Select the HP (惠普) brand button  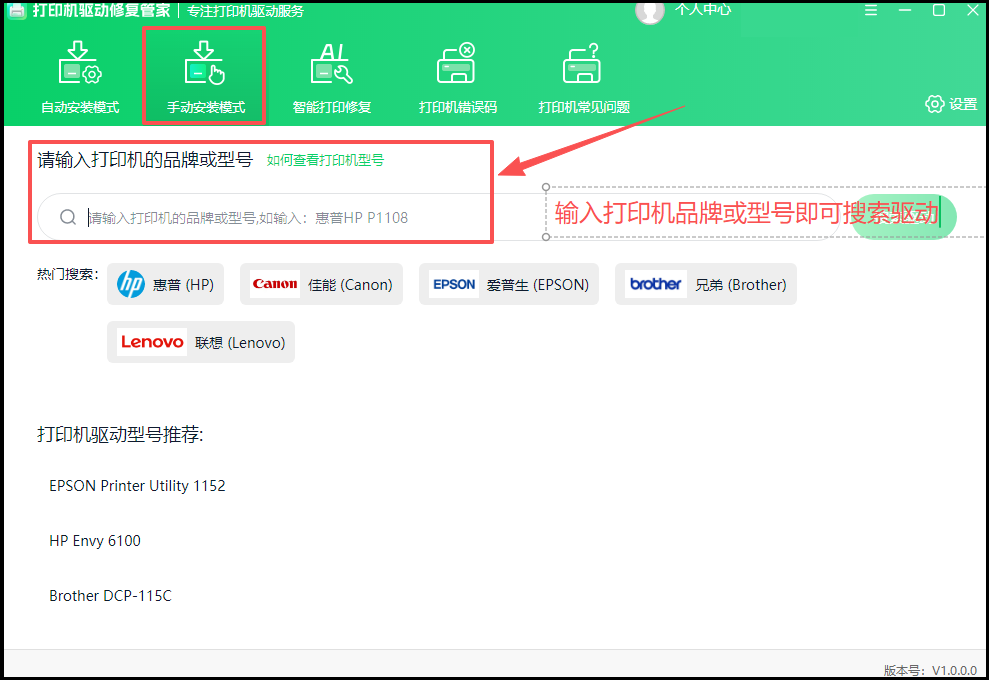[x=165, y=284]
